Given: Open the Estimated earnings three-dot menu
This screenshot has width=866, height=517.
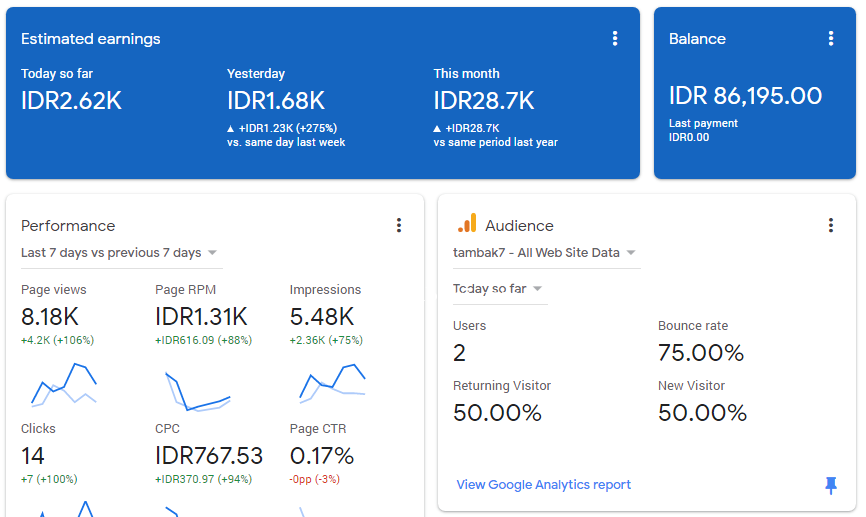Looking at the screenshot, I should tap(615, 39).
